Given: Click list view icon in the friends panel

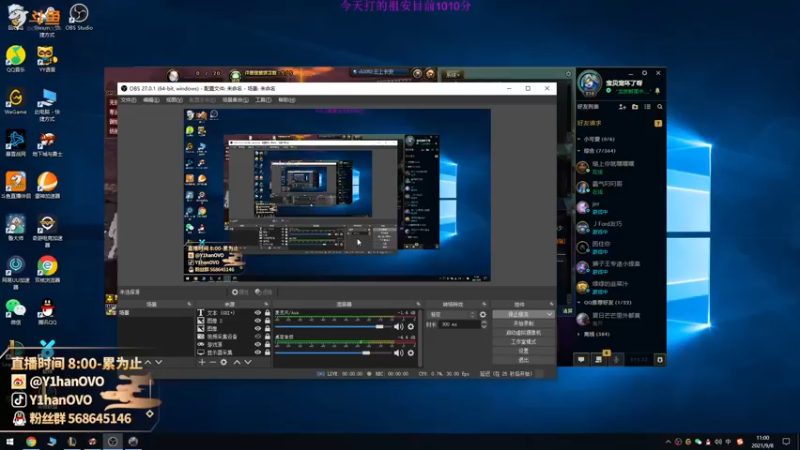Looking at the screenshot, I should 647,107.
